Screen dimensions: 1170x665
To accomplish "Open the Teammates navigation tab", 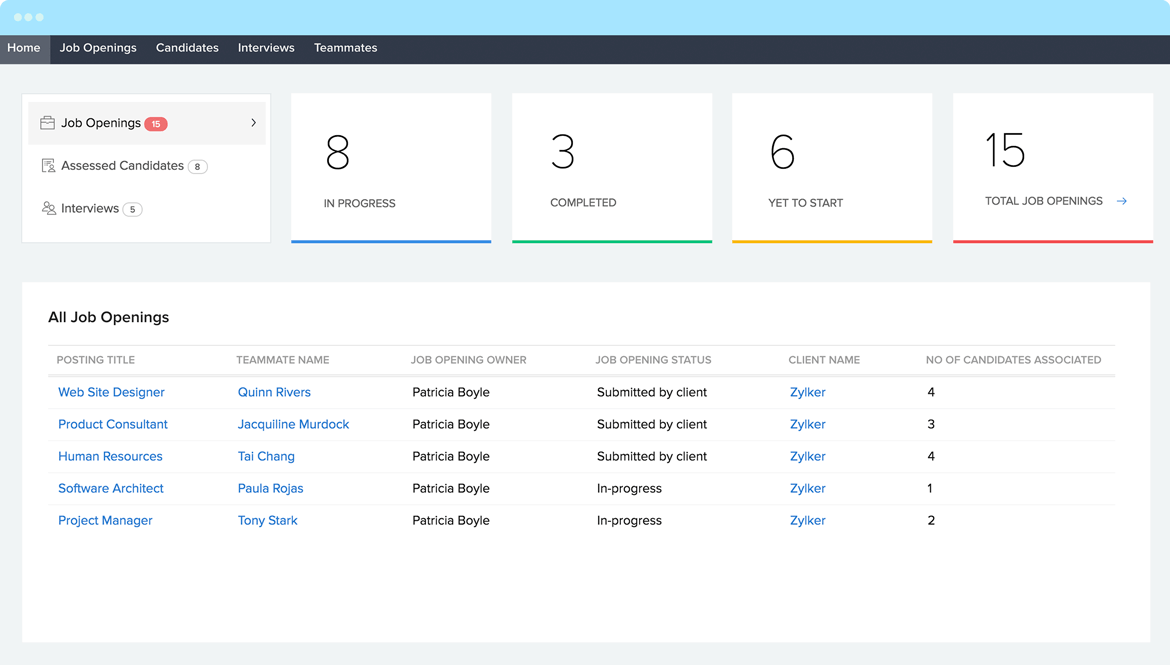I will pos(345,48).
